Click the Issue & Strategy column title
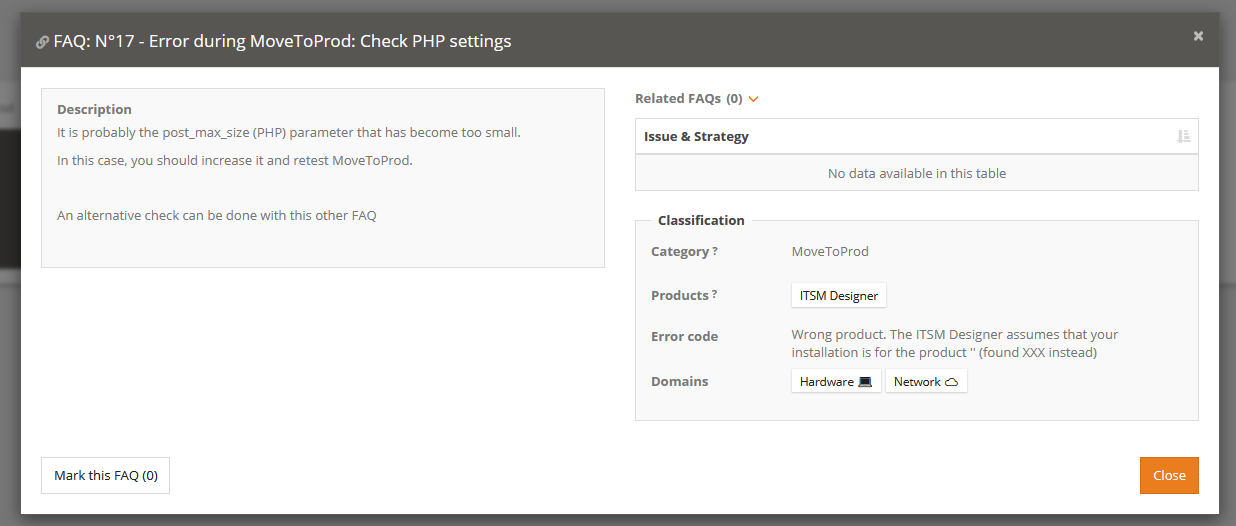This screenshot has width=1236, height=526. click(696, 136)
